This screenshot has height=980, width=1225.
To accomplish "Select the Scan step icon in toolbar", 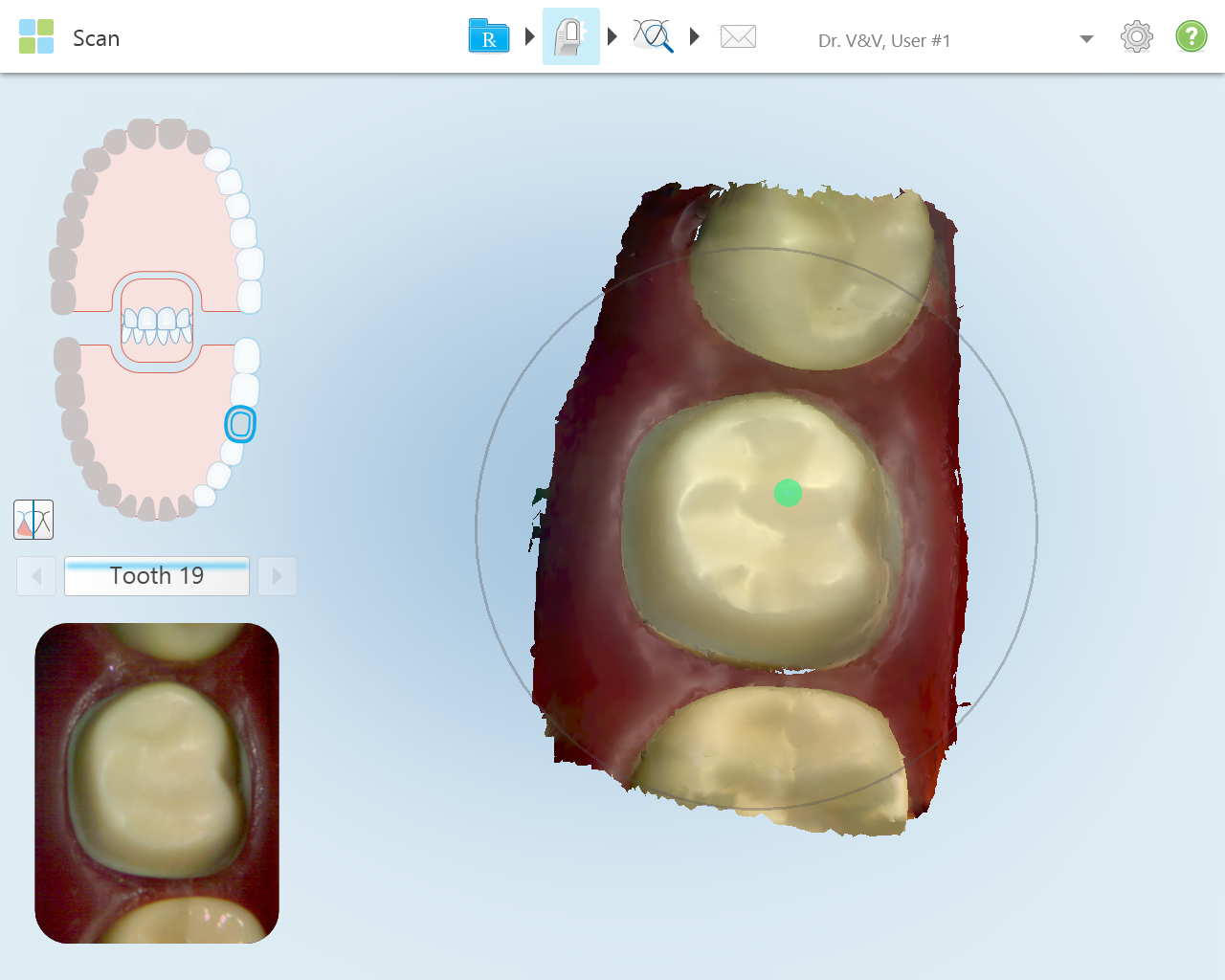I will tap(570, 37).
